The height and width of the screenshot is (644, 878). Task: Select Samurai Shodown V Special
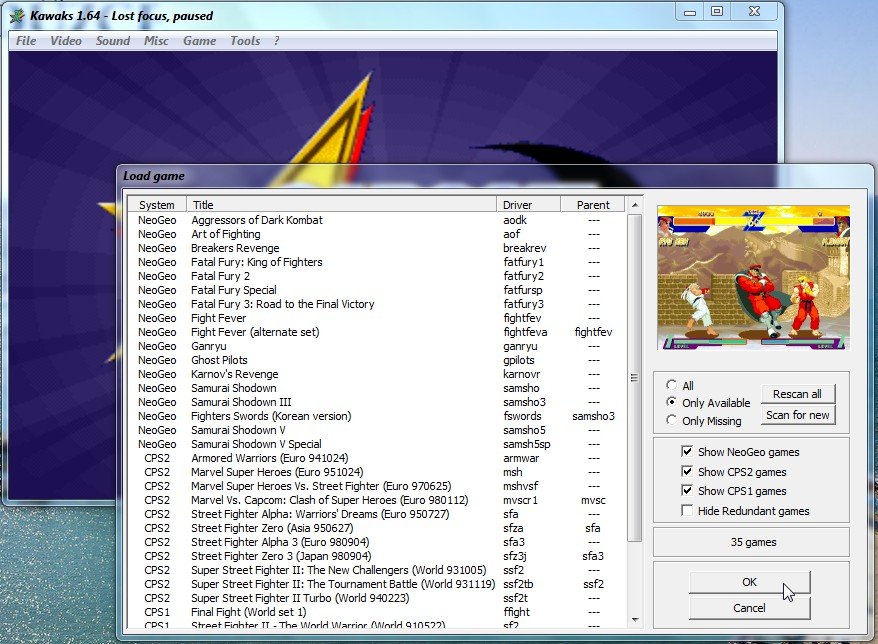[x=376, y=444]
